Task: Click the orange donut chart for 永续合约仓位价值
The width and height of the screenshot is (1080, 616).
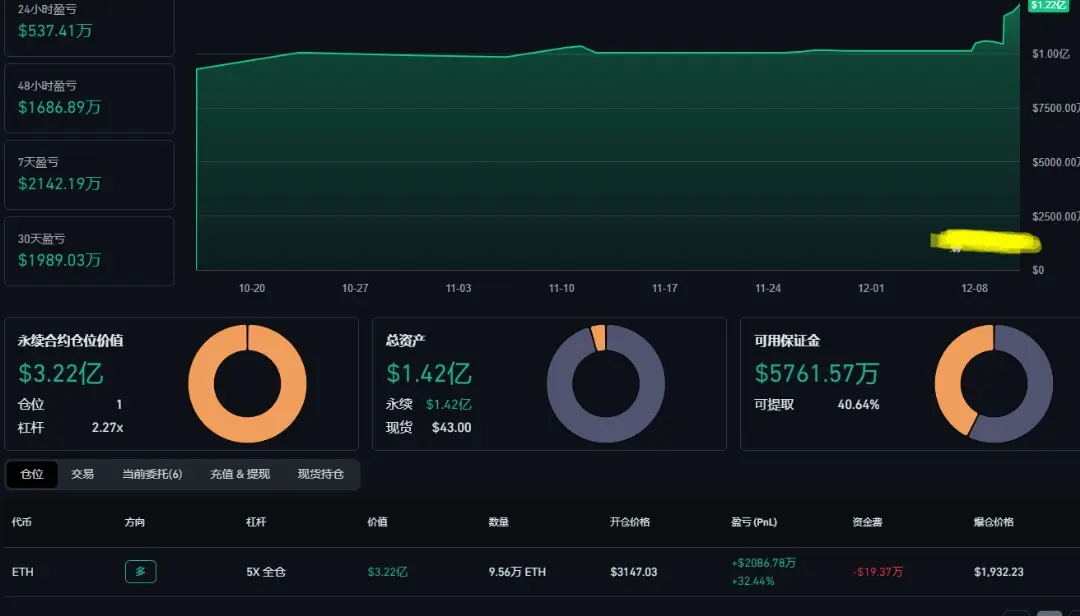Action: pos(247,384)
